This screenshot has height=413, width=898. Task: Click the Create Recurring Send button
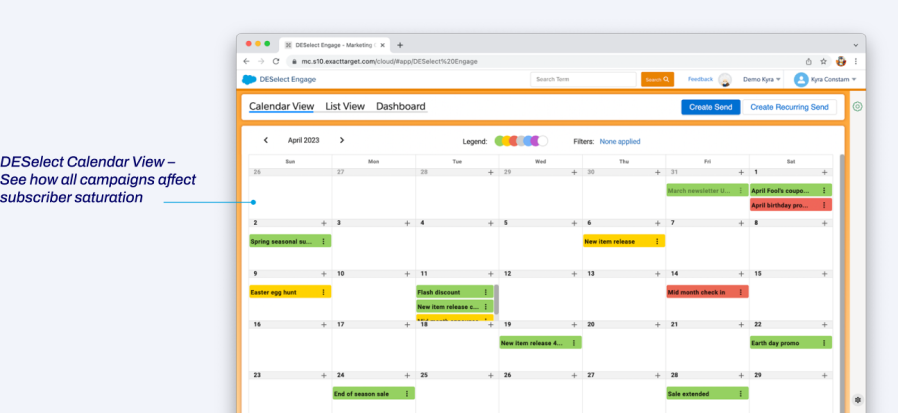(789, 107)
